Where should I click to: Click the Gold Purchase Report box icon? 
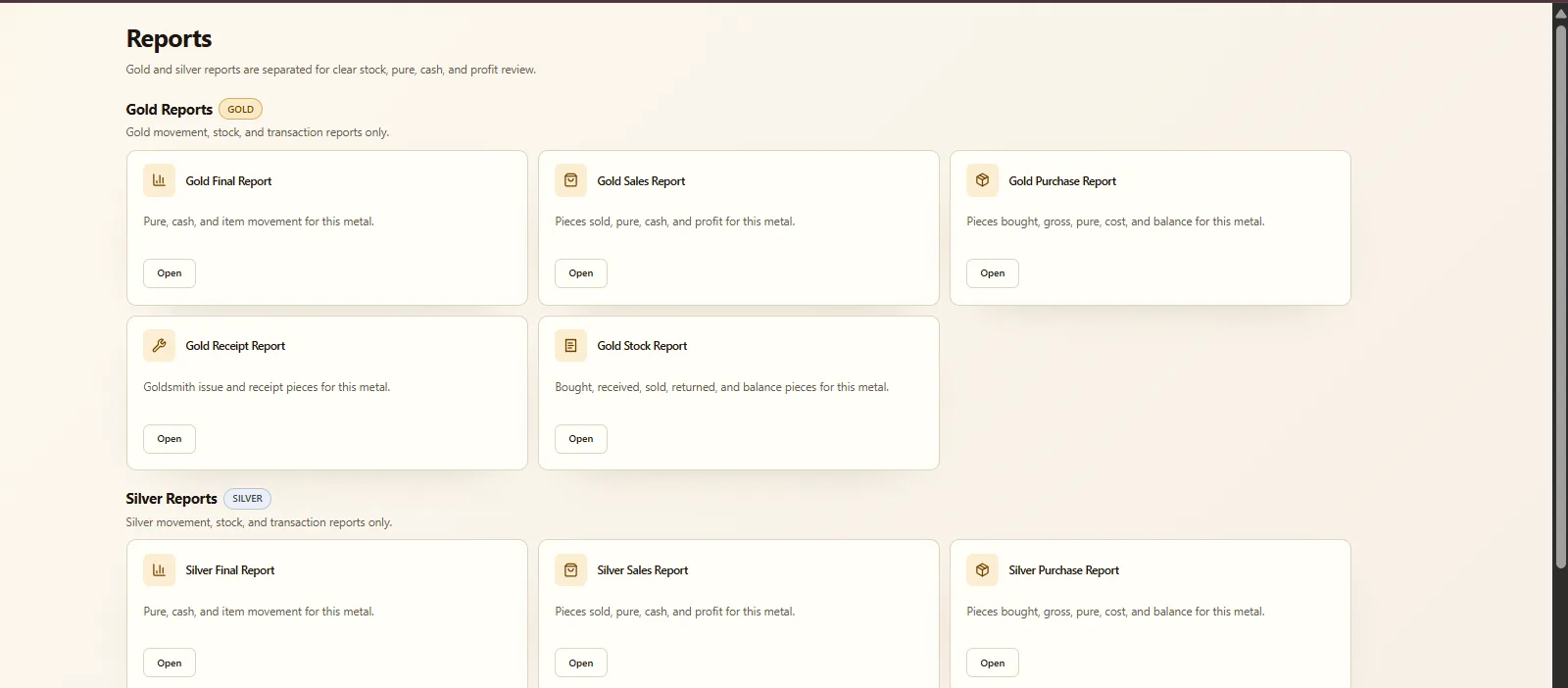[x=982, y=180]
